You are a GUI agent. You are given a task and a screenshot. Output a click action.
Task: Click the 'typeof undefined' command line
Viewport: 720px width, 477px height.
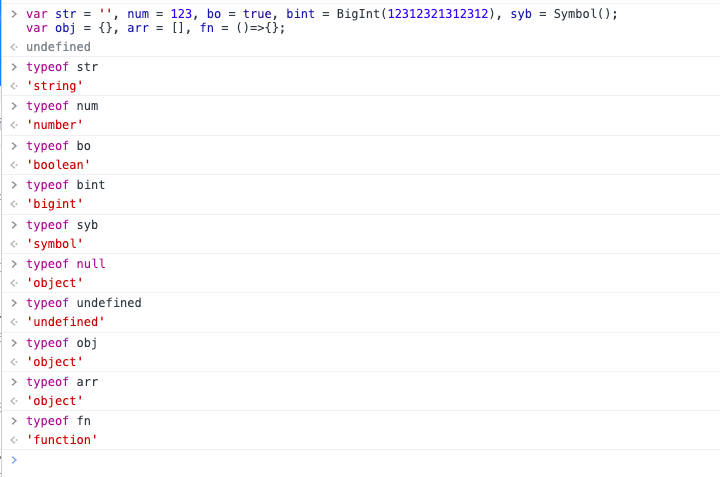click(x=84, y=303)
